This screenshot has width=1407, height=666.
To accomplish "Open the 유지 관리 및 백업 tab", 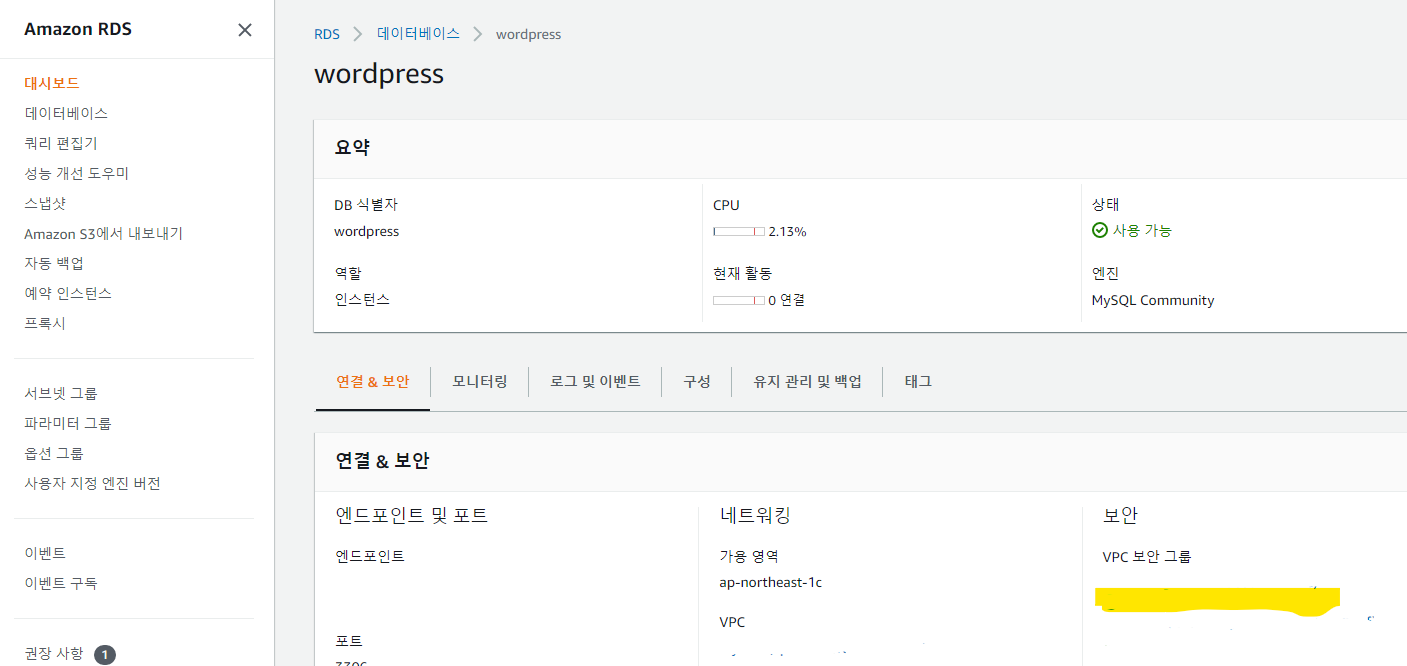I will tap(808, 381).
